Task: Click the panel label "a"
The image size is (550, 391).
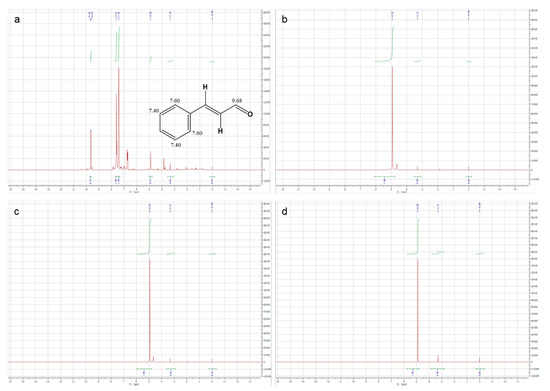Action: click(x=17, y=20)
